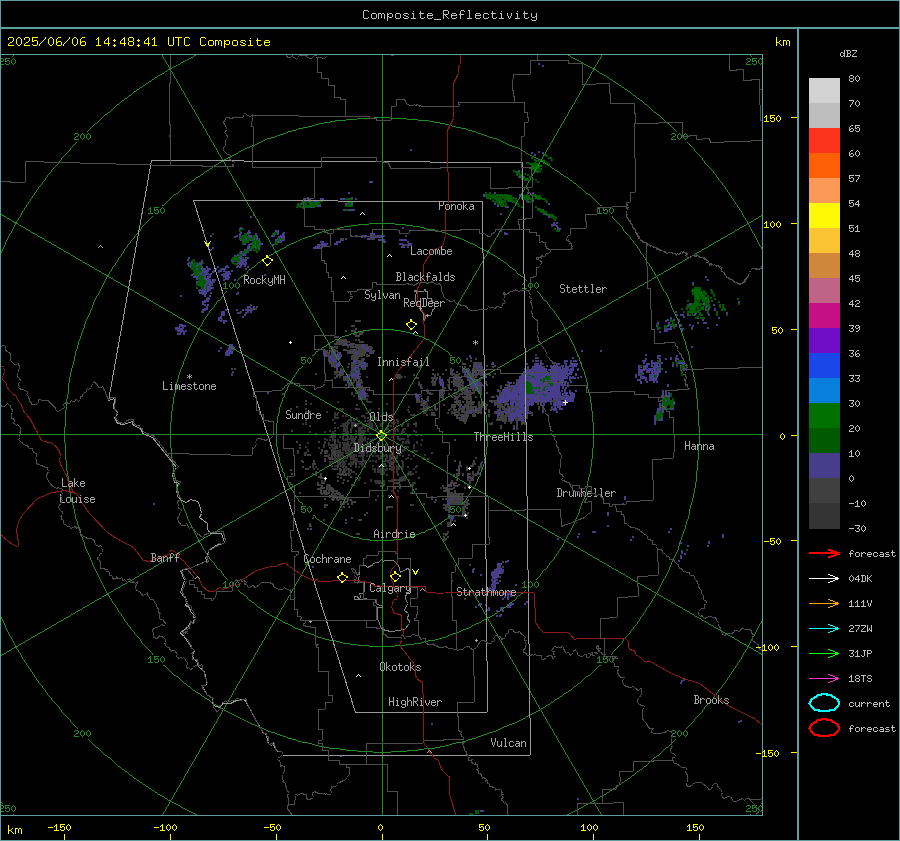Click the Drumheller city label
Image resolution: width=900 pixels, height=841 pixels.
[x=586, y=493]
